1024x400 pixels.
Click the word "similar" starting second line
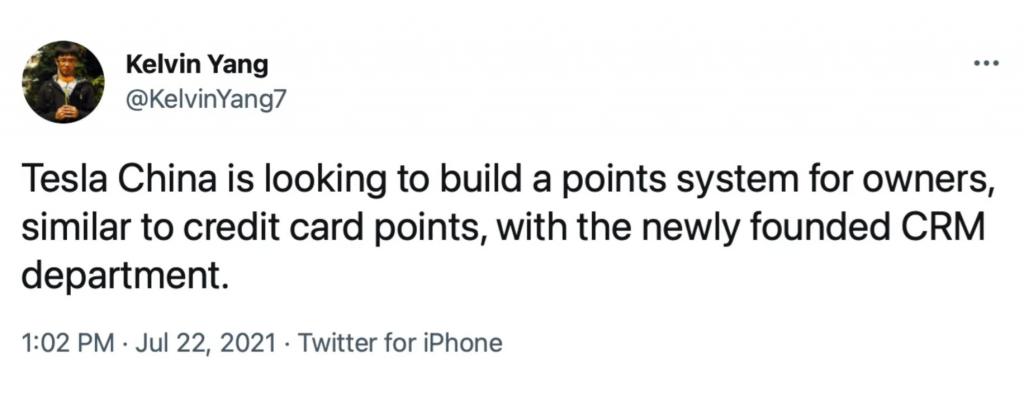(69, 229)
